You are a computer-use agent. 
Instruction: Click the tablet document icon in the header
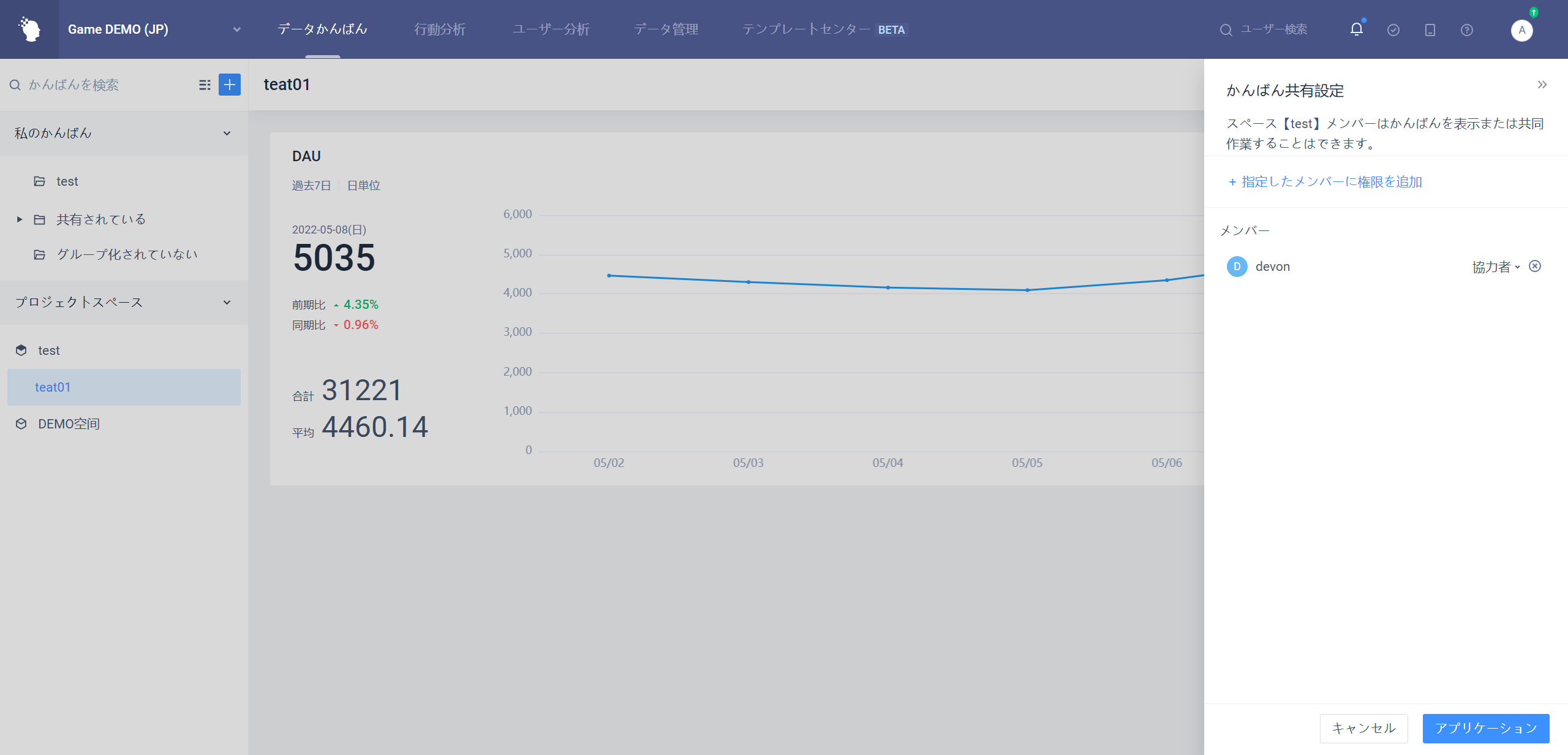[1430, 30]
